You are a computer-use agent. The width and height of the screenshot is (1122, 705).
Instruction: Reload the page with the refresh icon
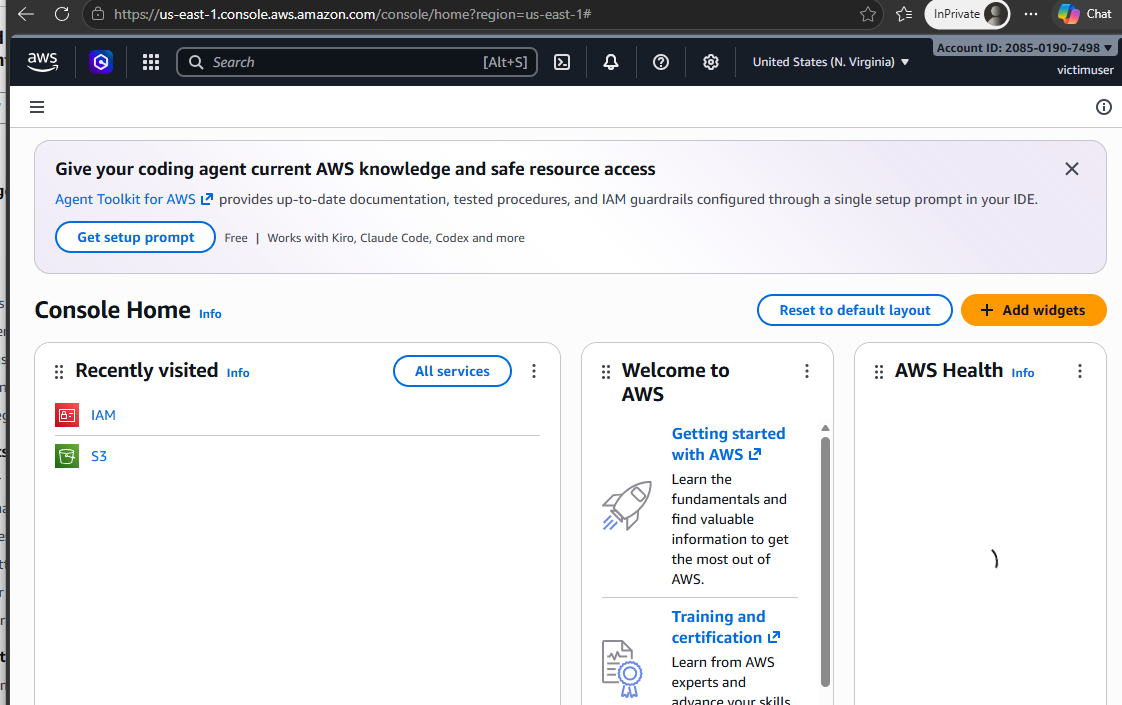pos(62,14)
